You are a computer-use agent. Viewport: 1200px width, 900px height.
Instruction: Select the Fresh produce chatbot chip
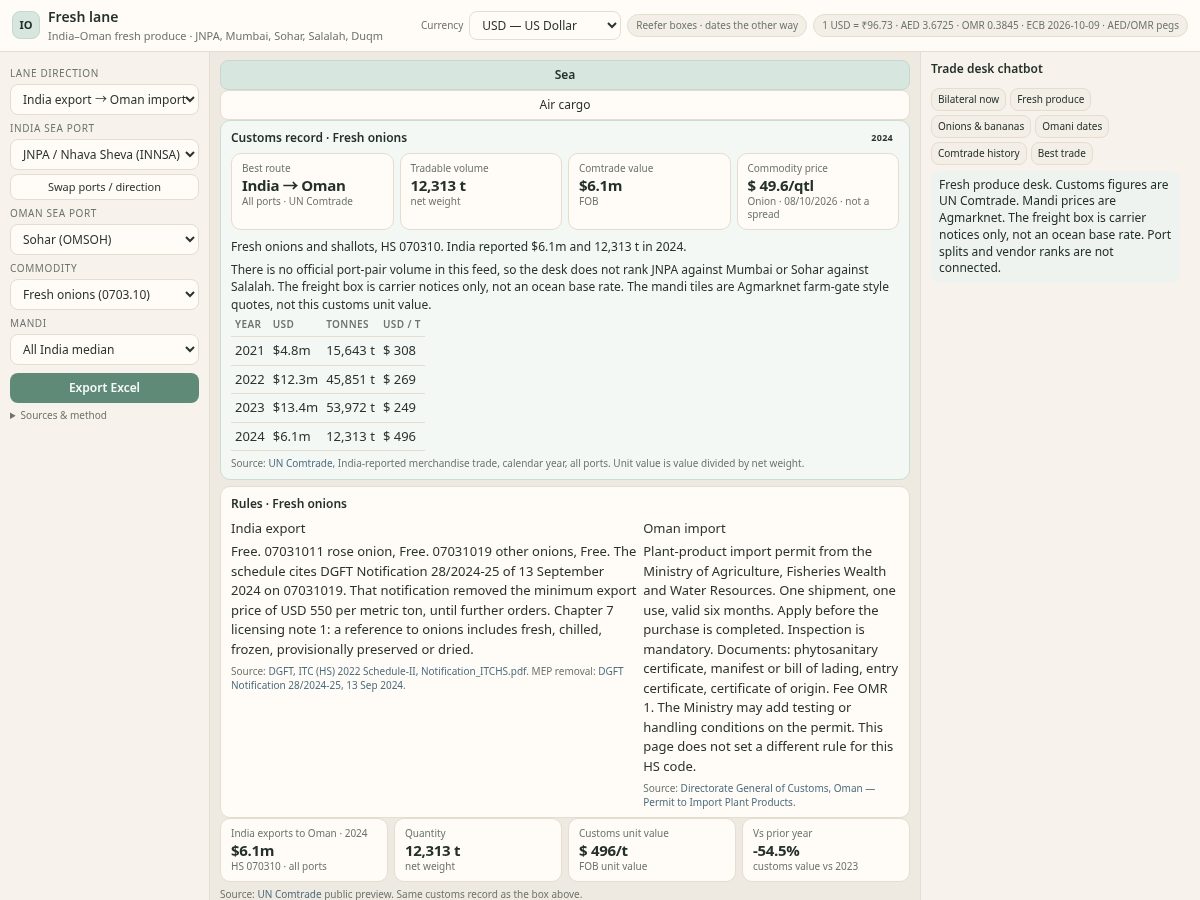(x=1050, y=99)
